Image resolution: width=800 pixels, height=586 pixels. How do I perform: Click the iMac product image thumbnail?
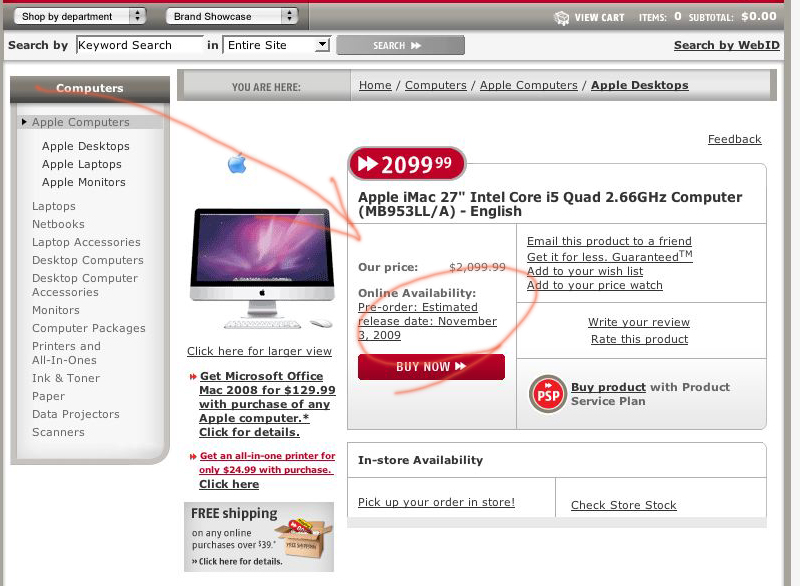[262, 267]
